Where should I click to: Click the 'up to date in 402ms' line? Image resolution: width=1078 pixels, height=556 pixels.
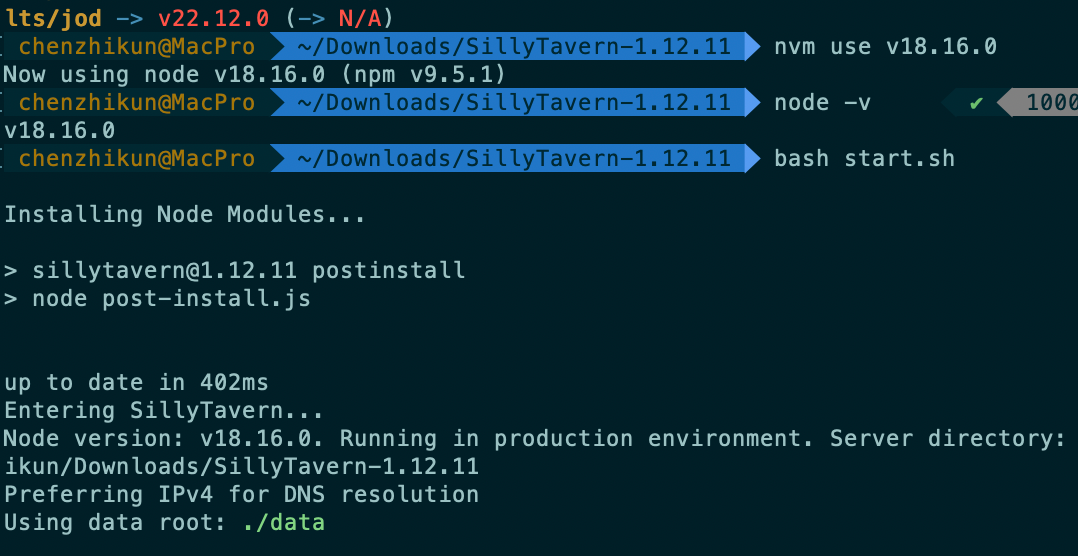tap(136, 382)
